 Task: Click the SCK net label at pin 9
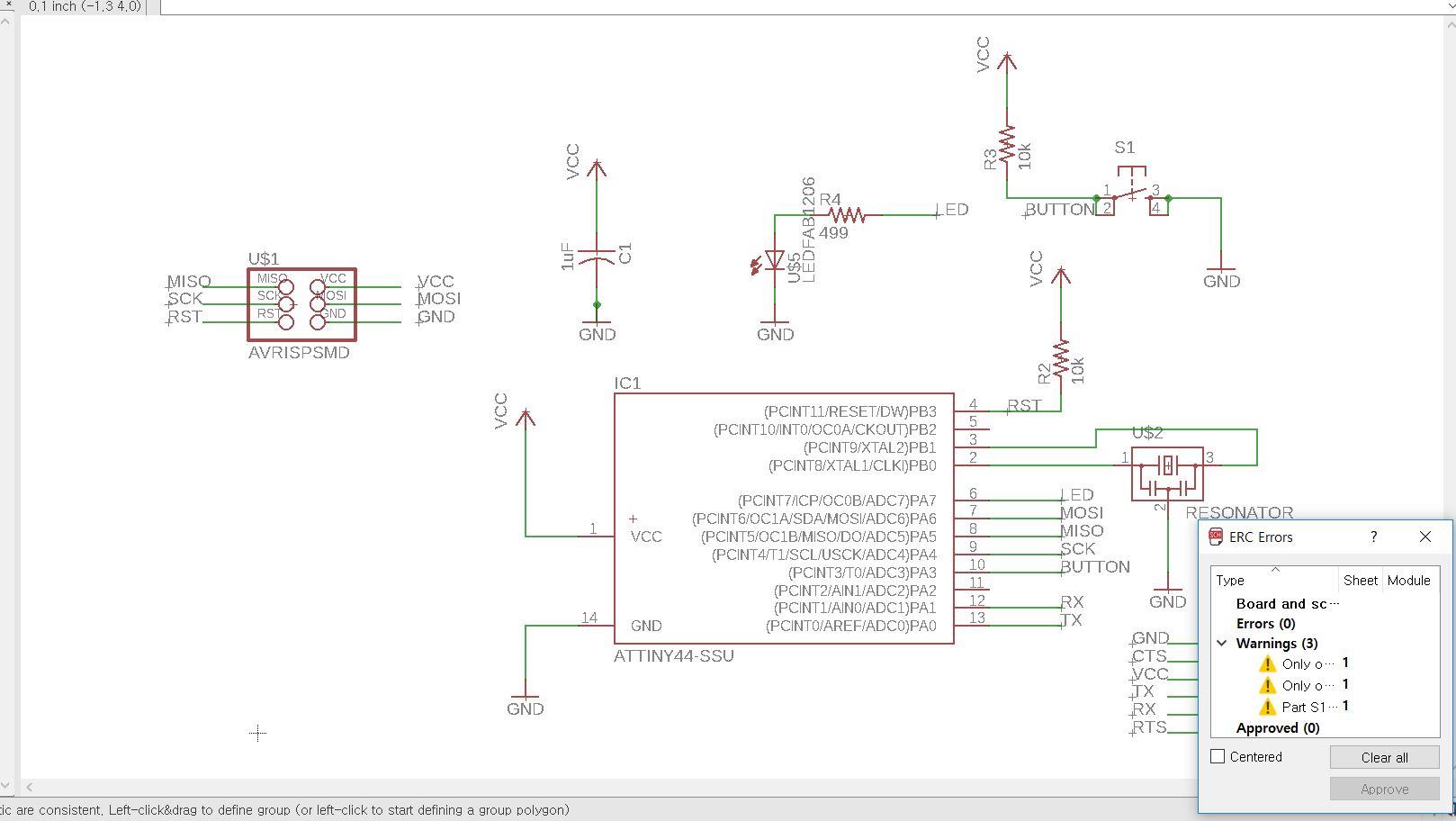pyautogui.click(x=1078, y=548)
